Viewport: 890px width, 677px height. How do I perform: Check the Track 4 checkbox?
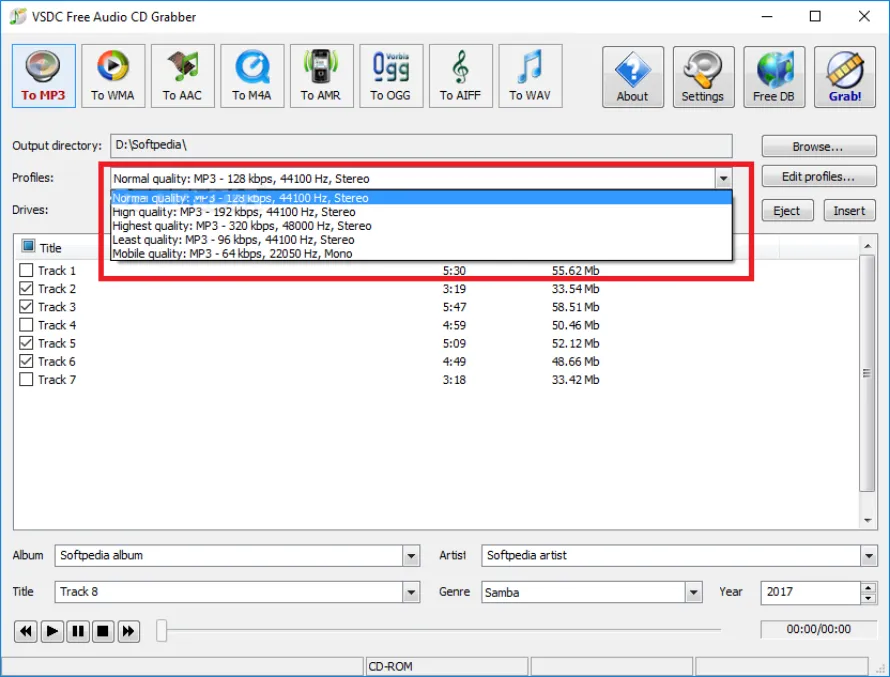click(x=26, y=325)
